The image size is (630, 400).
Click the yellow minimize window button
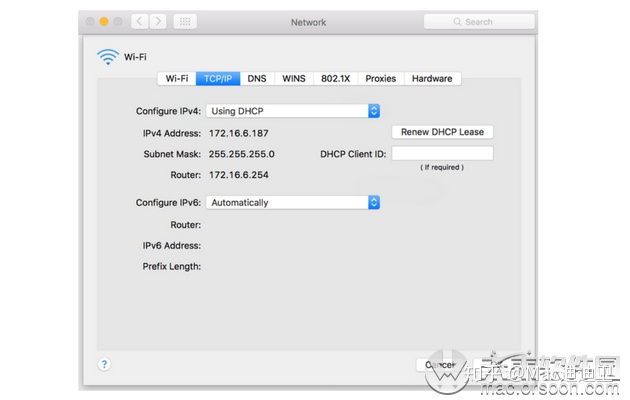104,21
